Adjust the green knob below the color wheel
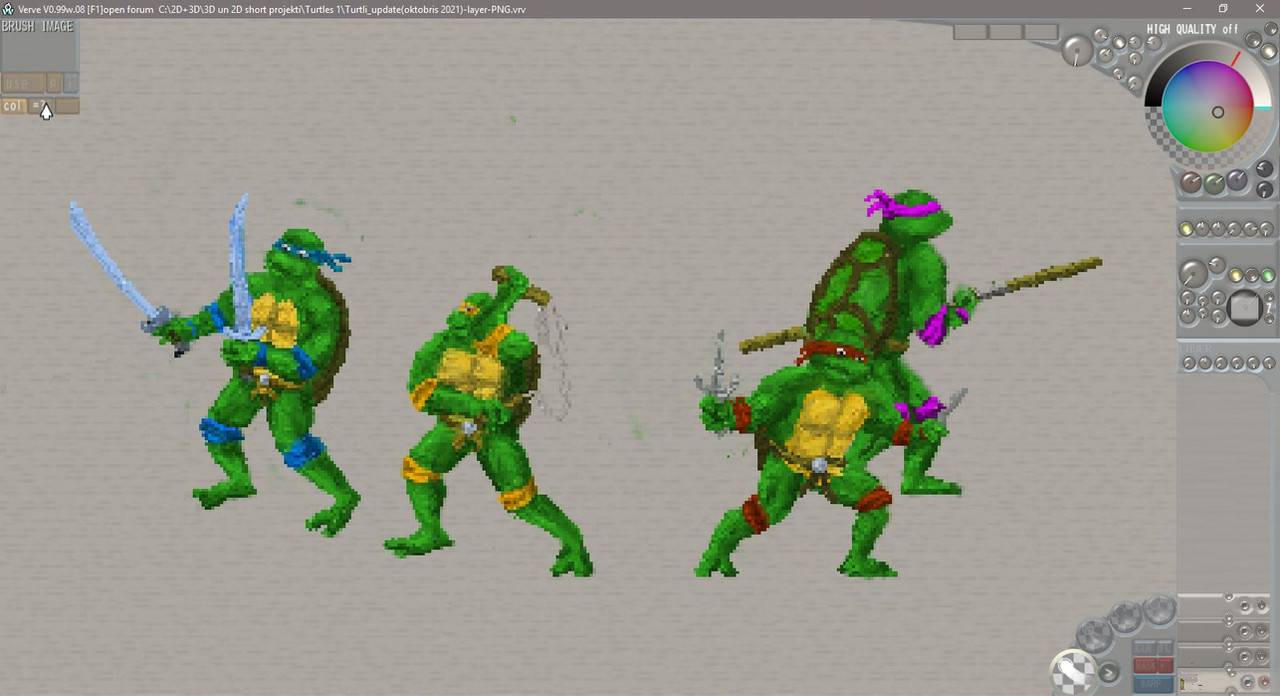 [x=1214, y=183]
